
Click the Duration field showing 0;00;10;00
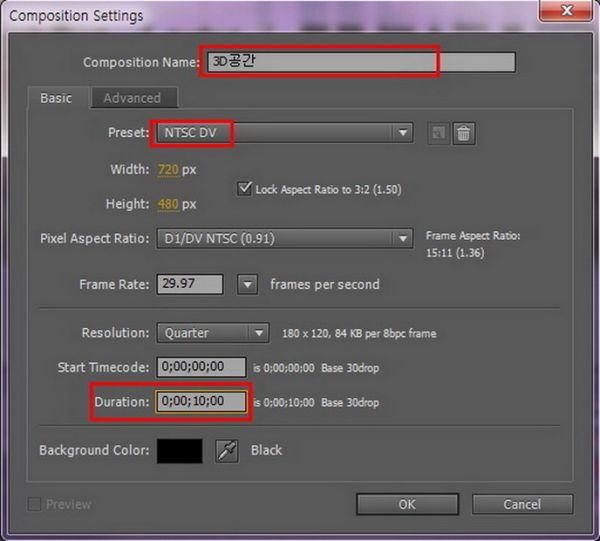point(201,401)
